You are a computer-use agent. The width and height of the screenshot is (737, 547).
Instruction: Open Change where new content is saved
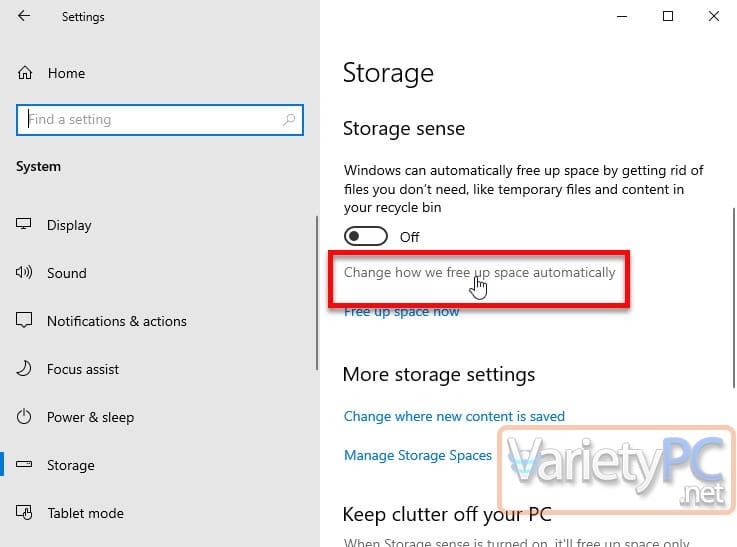[454, 416]
